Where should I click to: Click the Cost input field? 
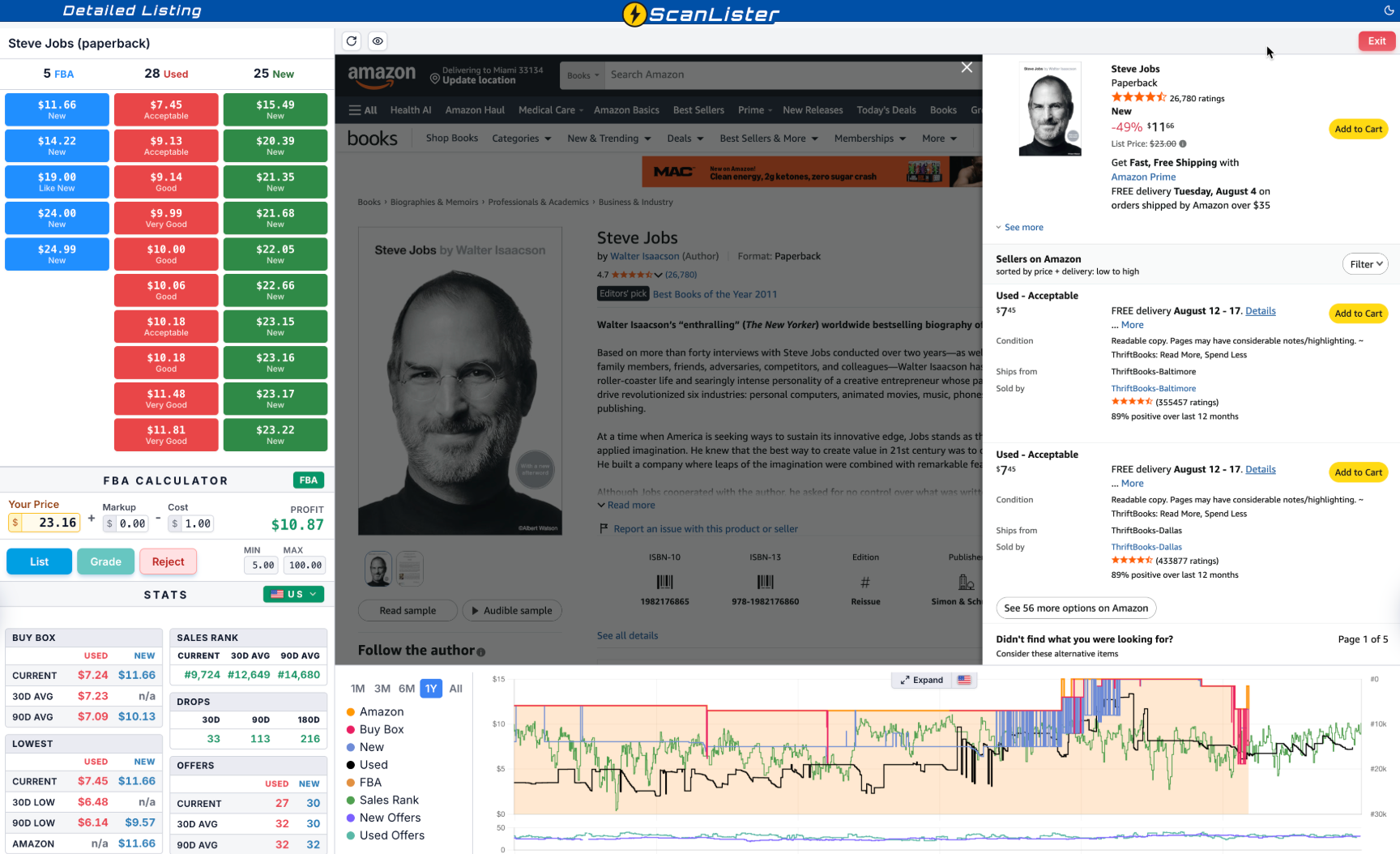pyautogui.click(x=191, y=523)
